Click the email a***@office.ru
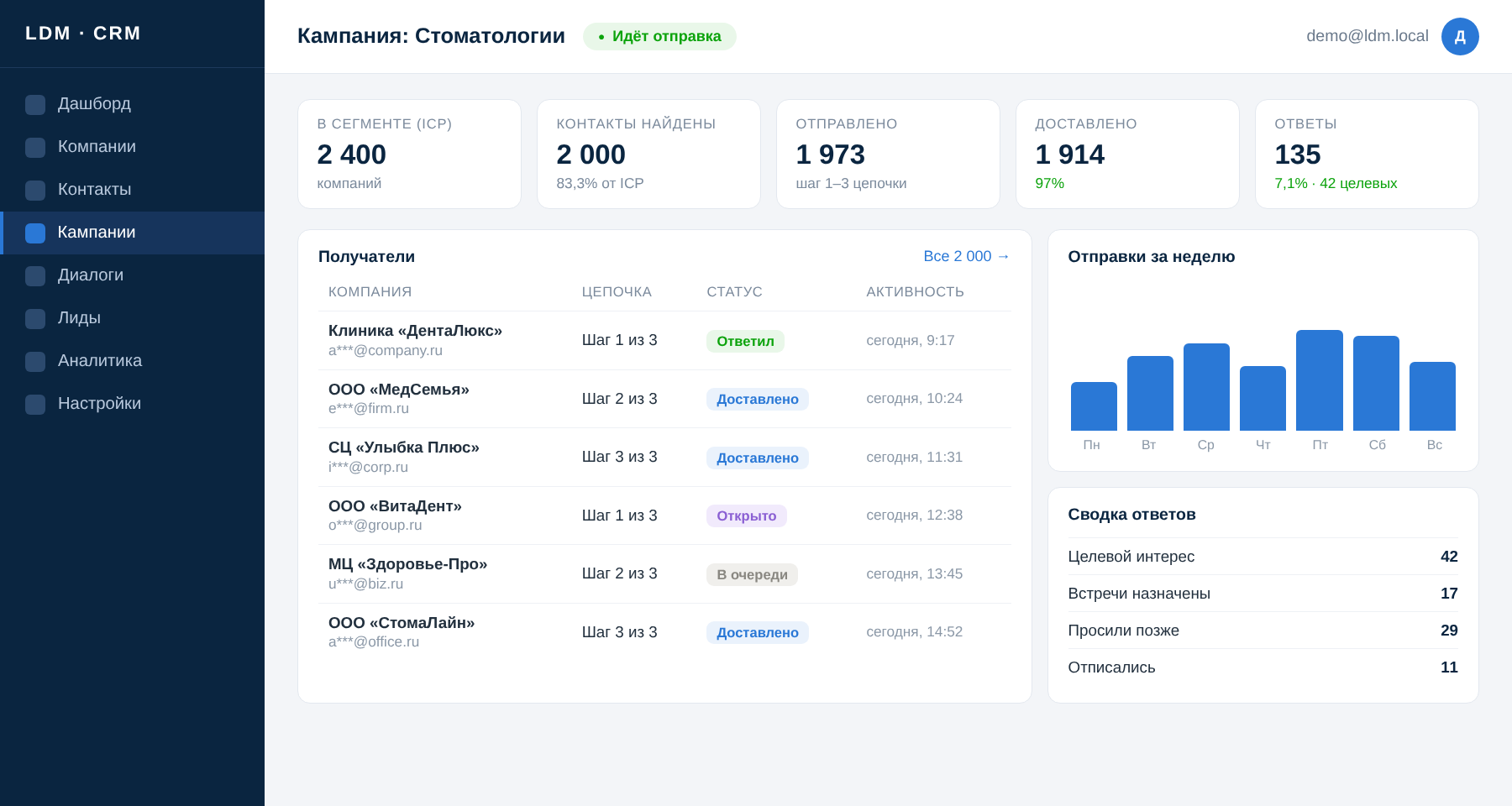 coord(374,642)
